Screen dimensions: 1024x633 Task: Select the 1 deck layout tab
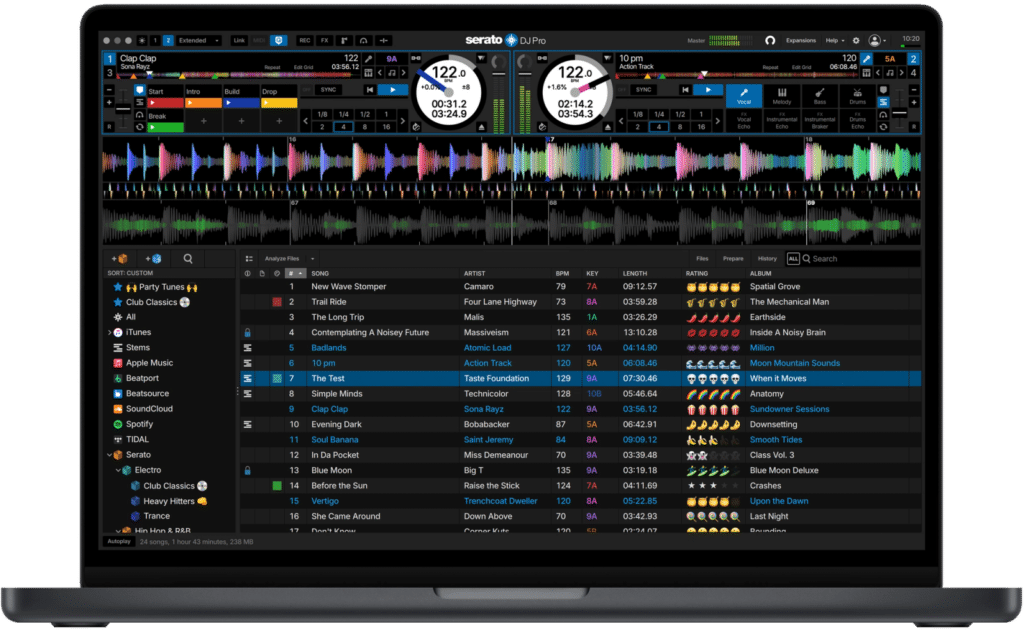(x=155, y=41)
